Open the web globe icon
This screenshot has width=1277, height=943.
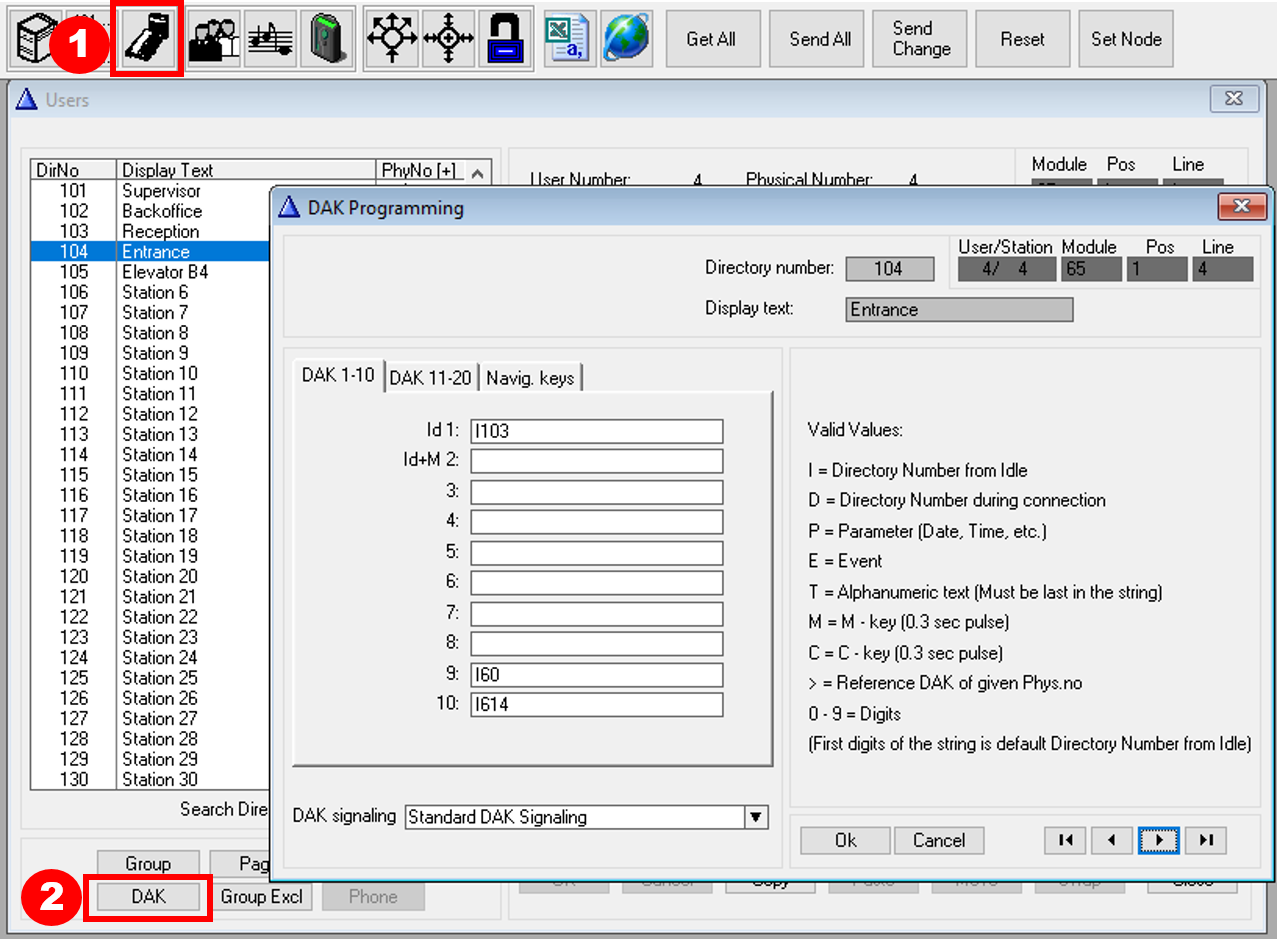(626, 39)
